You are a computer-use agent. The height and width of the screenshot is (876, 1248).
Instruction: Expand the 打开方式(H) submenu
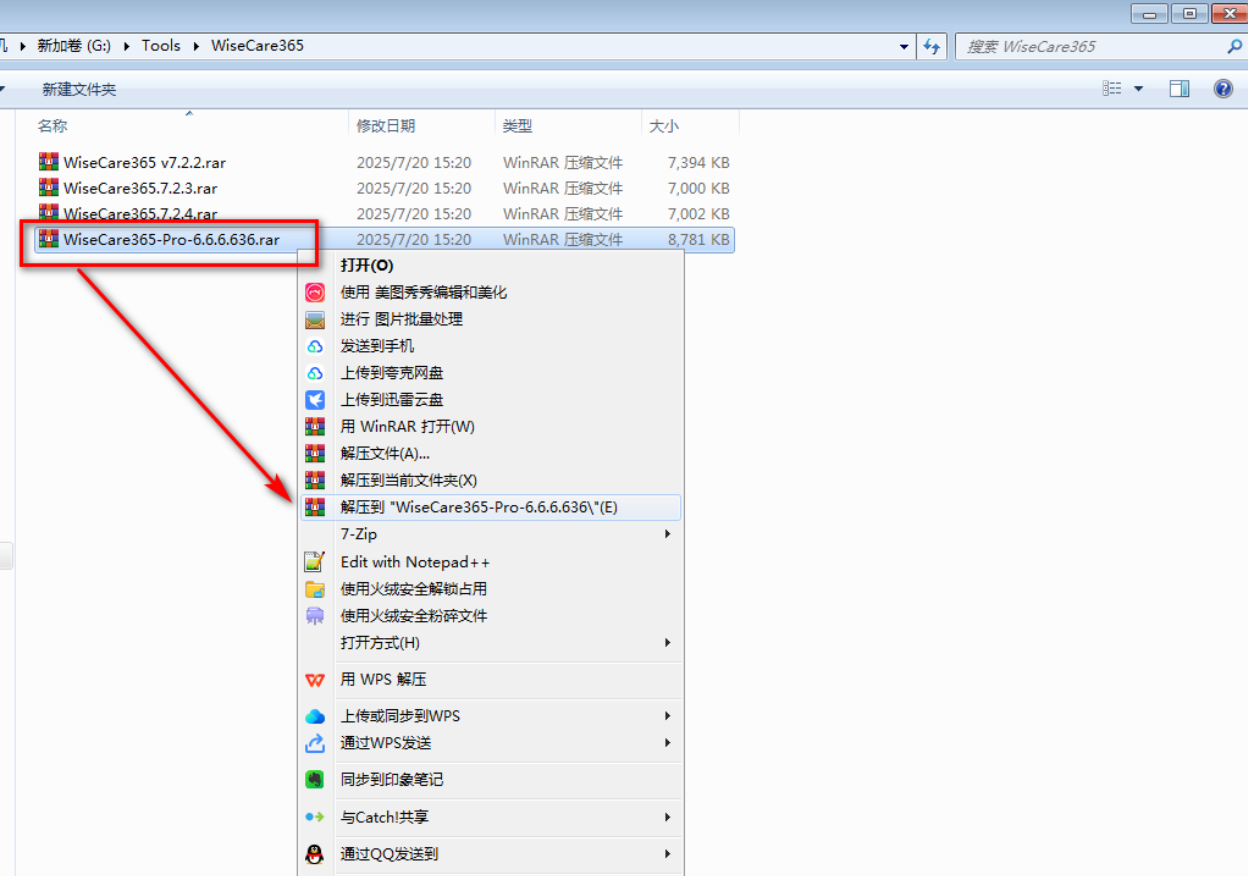point(668,643)
